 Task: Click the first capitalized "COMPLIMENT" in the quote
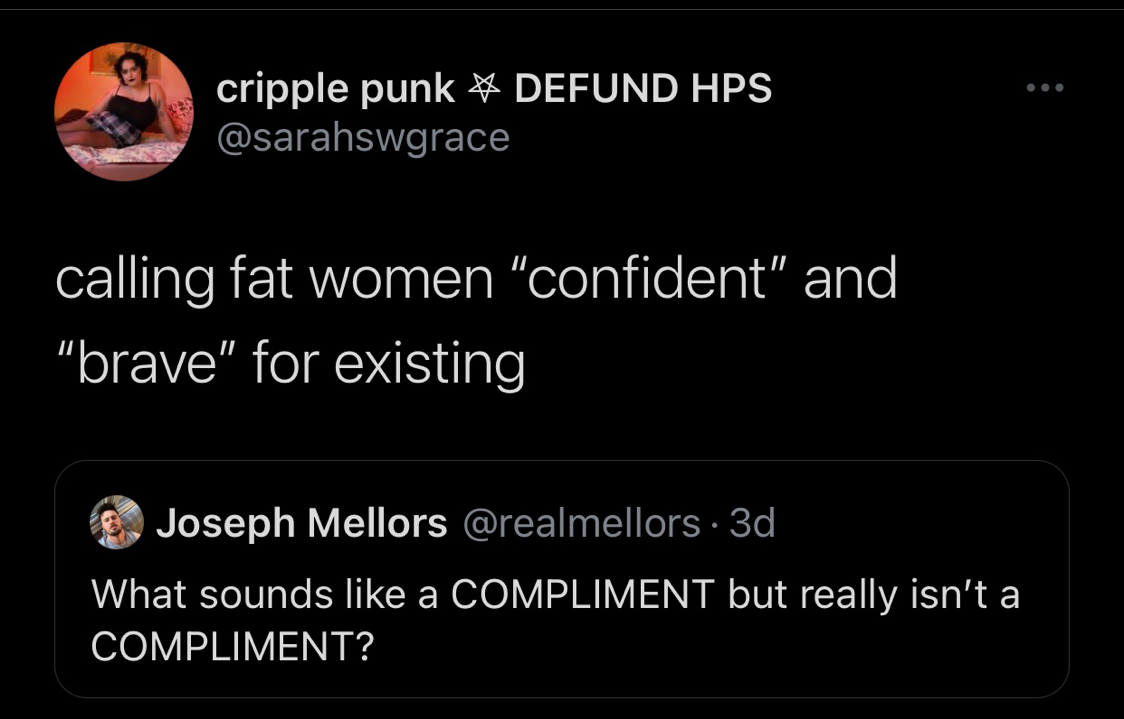pos(582,595)
